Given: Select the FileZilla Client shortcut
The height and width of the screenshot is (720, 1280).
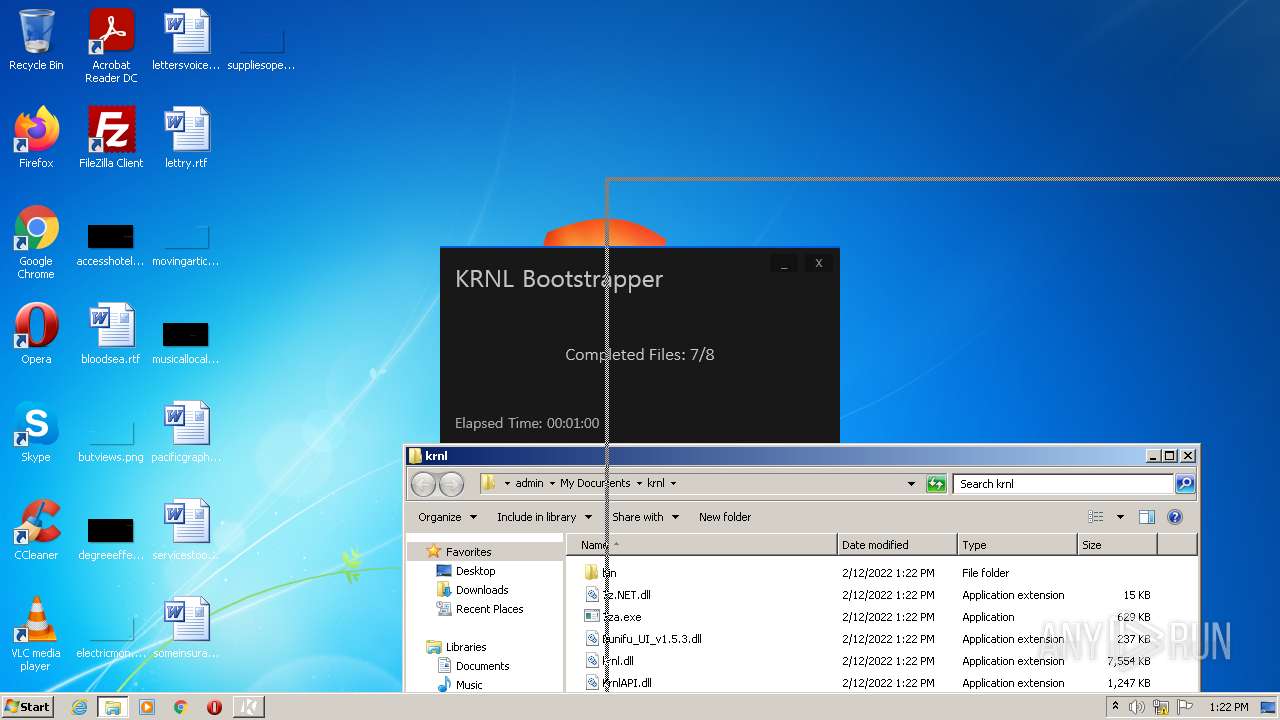Looking at the screenshot, I should [111, 138].
